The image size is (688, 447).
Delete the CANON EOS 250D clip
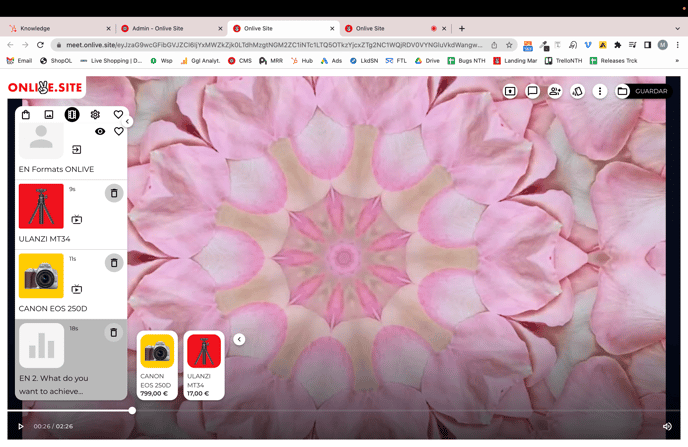point(114,263)
